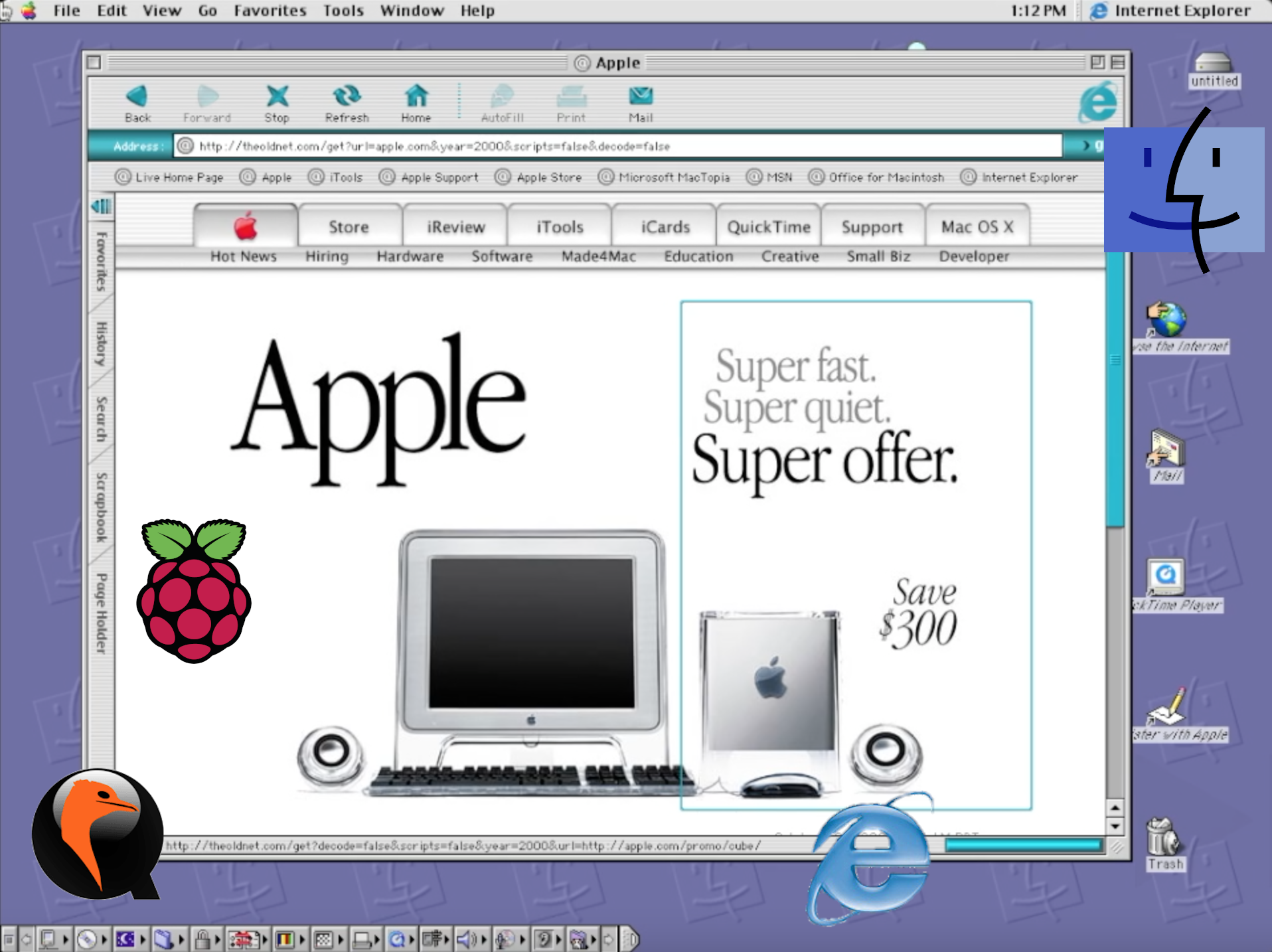This screenshot has width=1272, height=952.
Task: Open the Edit menu
Action: tap(112, 11)
